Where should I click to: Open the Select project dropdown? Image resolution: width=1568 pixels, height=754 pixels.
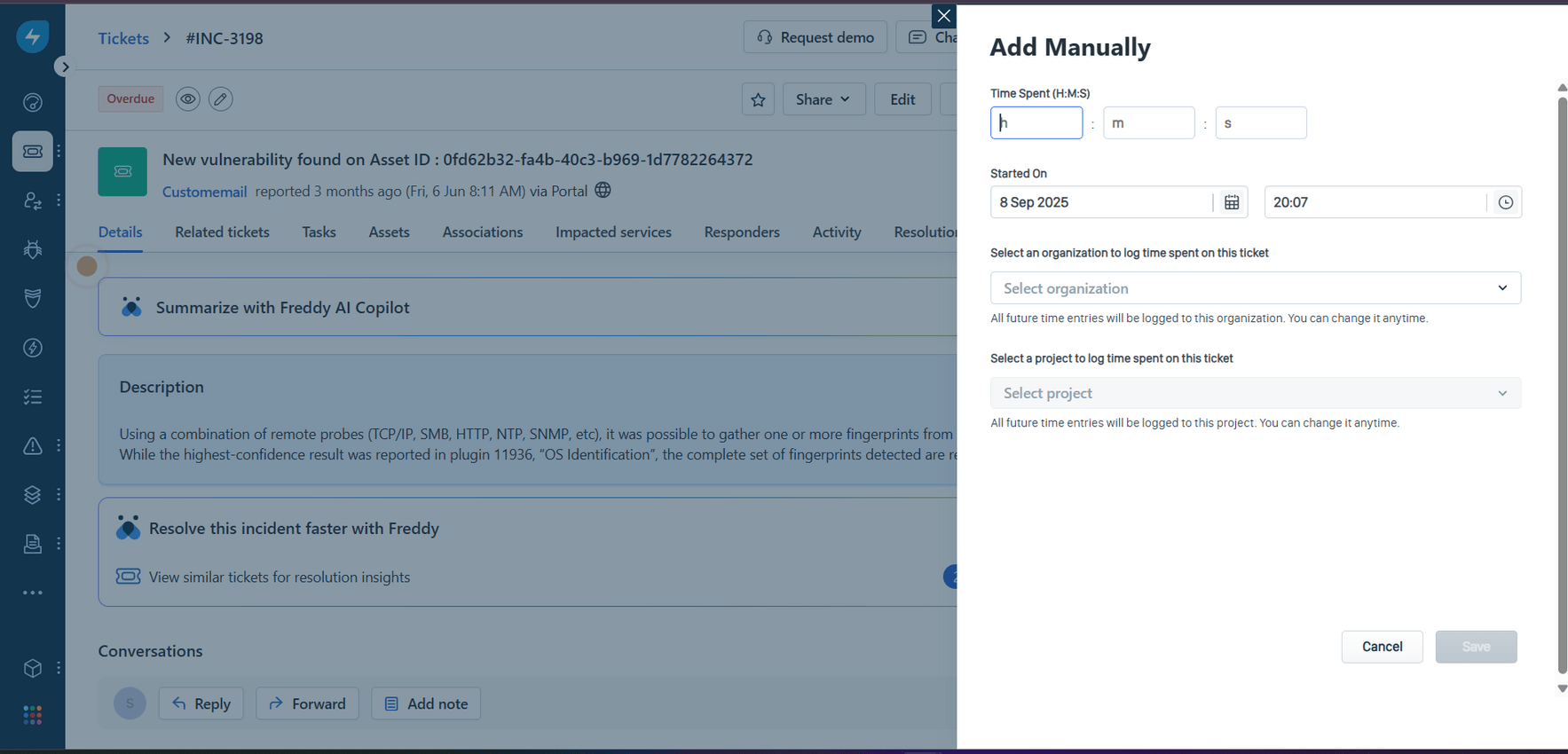pyautogui.click(x=1256, y=393)
